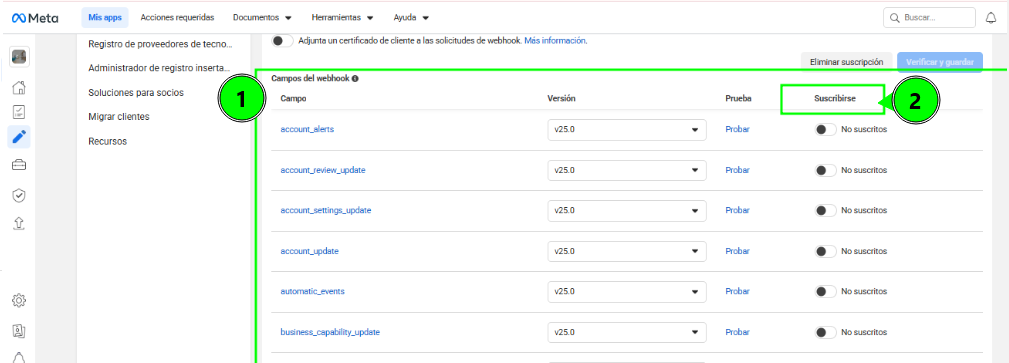Open version dropdown for account_review_update
This screenshot has height=363, width=1009.
[627, 171]
